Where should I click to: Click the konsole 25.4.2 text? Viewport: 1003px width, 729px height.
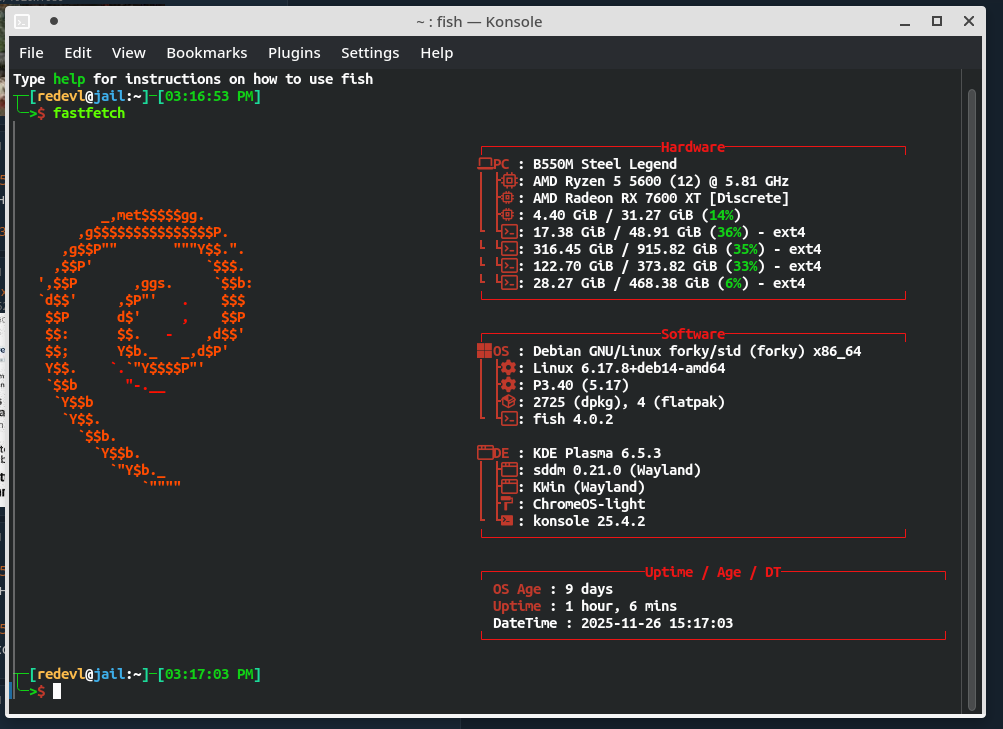[x=589, y=521]
